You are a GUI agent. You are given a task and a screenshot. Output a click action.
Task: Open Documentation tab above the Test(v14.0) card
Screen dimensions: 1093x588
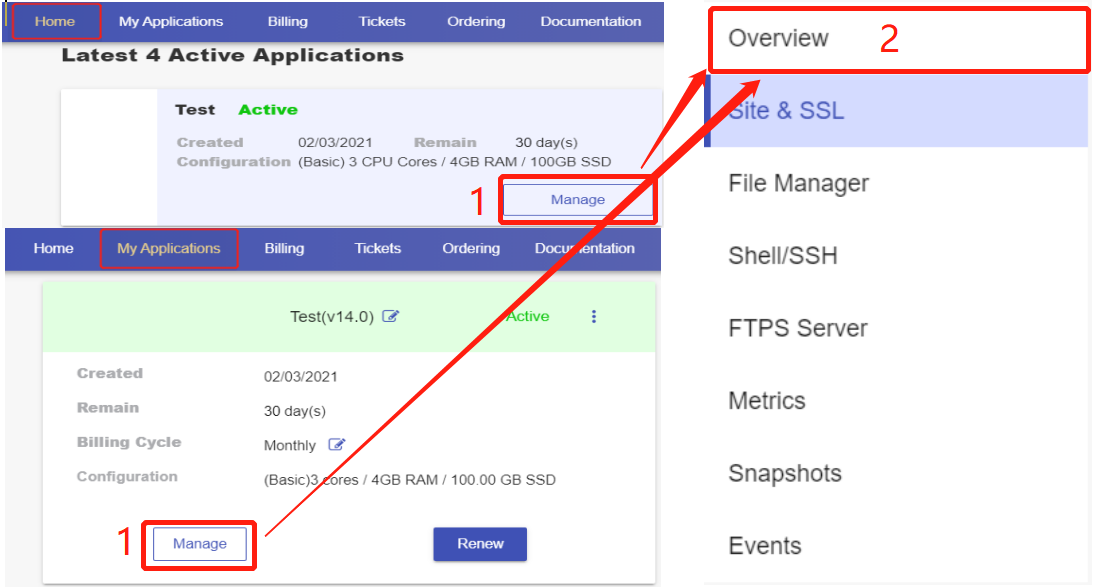pyautogui.click(x=584, y=249)
